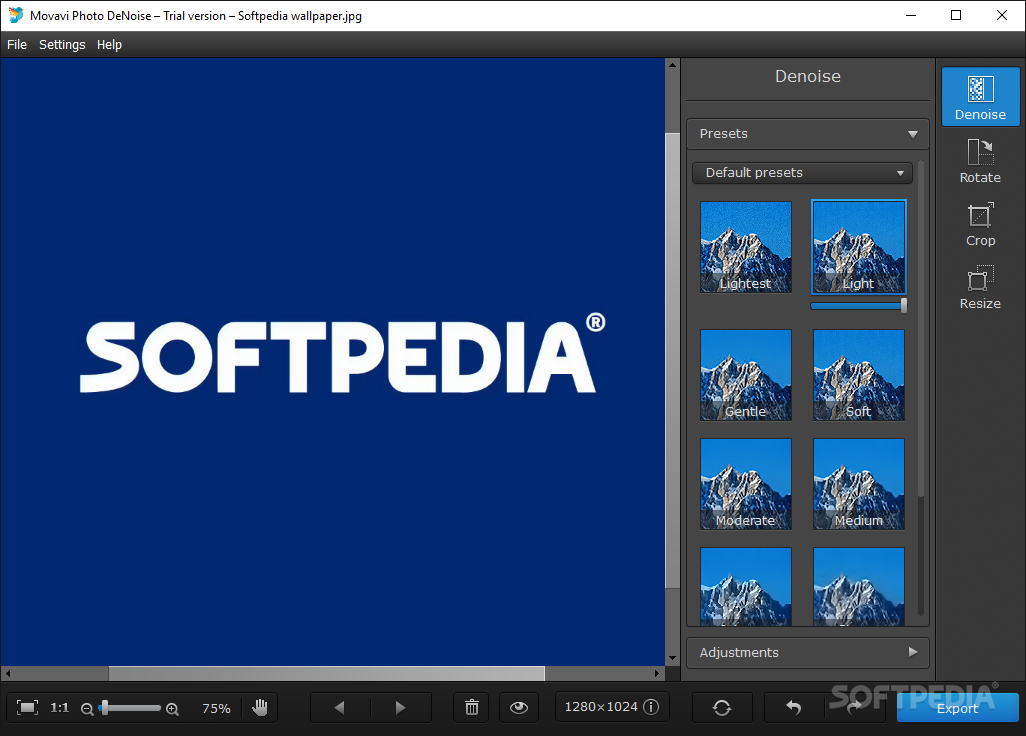
Task: Click the zoom in magnifier icon
Action: (172, 709)
